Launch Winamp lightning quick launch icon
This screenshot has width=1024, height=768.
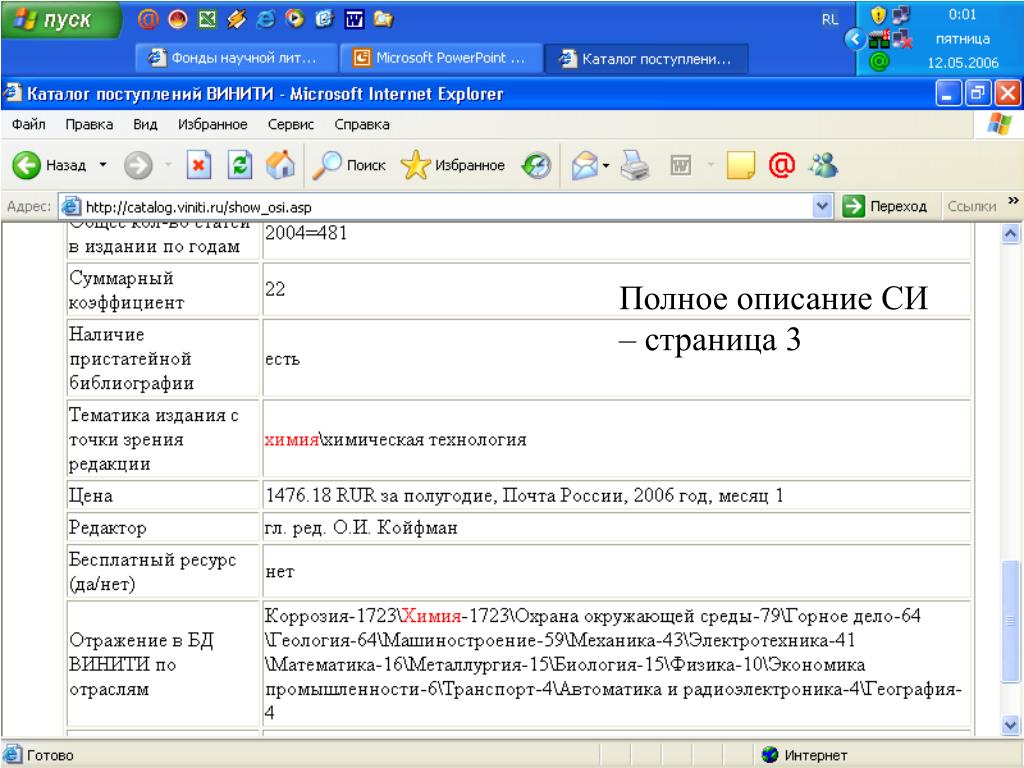tap(236, 20)
